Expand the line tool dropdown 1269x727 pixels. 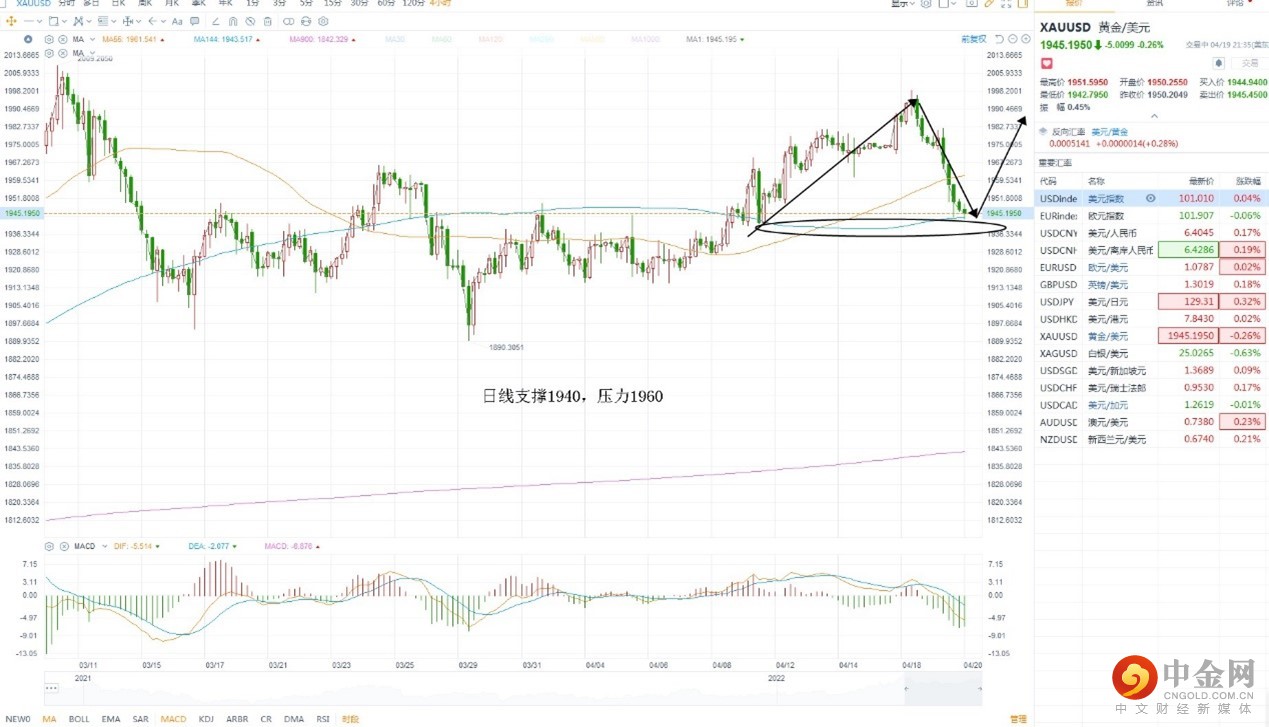tap(40, 21)
